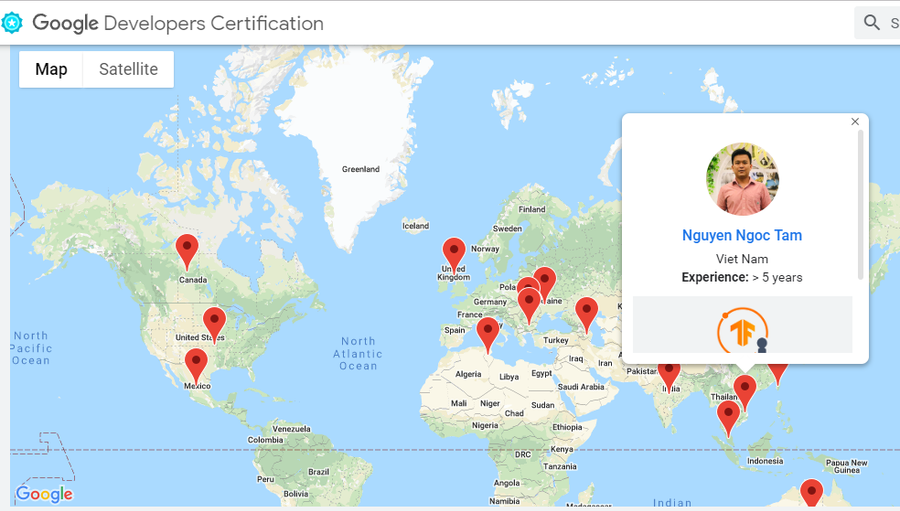
Task: Select the map pin over India
Action: [x=669, y=376]
